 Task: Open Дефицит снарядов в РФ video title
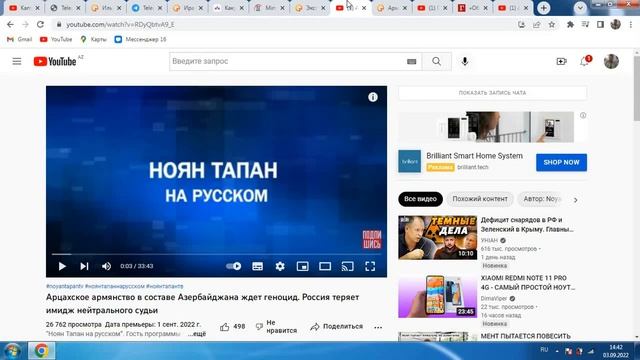click(527, 224)
